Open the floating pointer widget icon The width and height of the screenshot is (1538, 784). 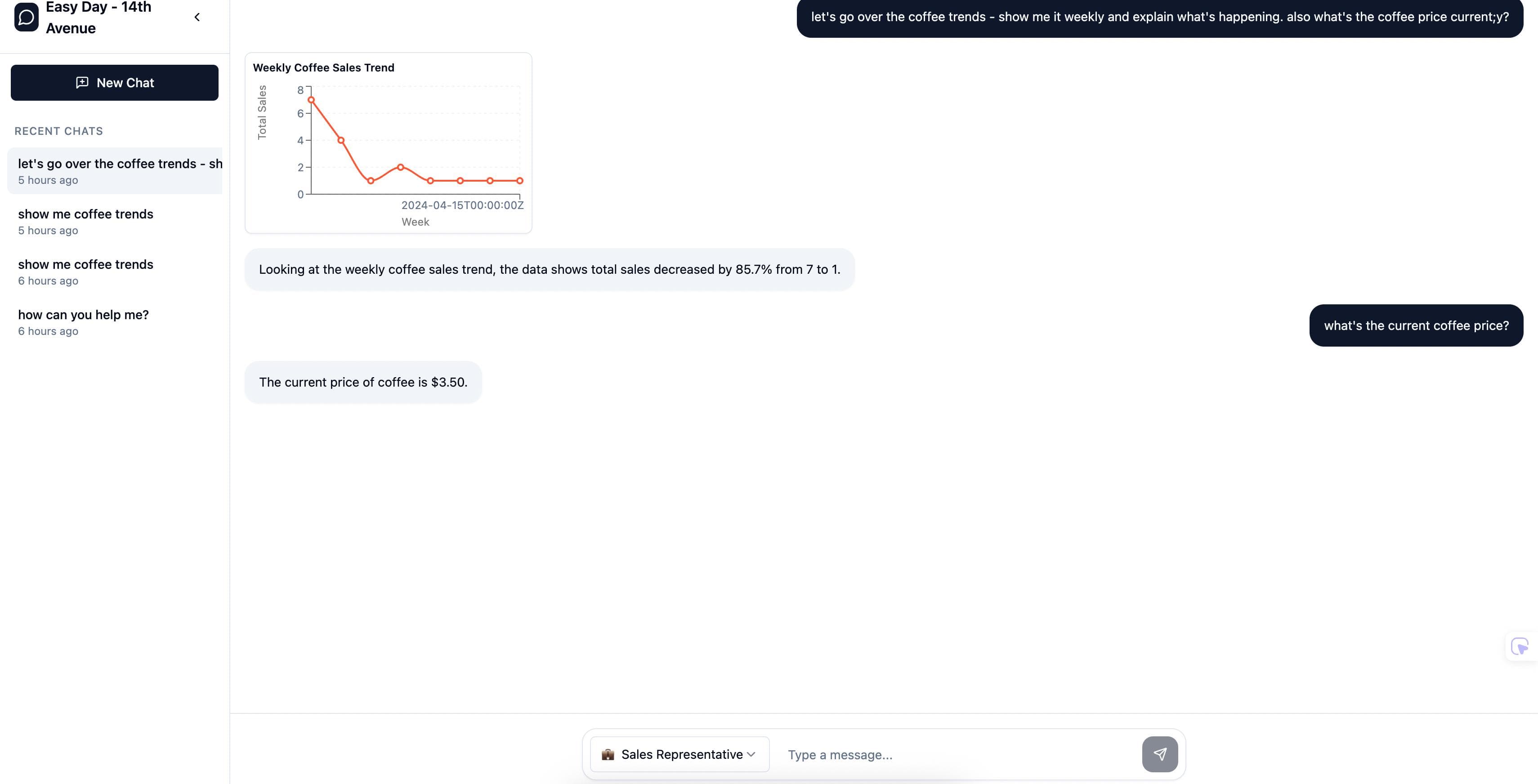(1520, 646)
